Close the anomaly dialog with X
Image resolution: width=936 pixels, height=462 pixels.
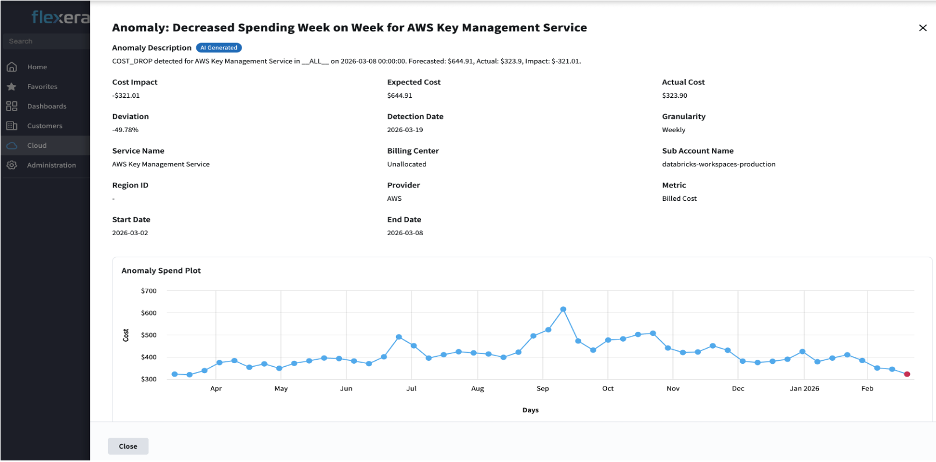click(x=923, y=27)
